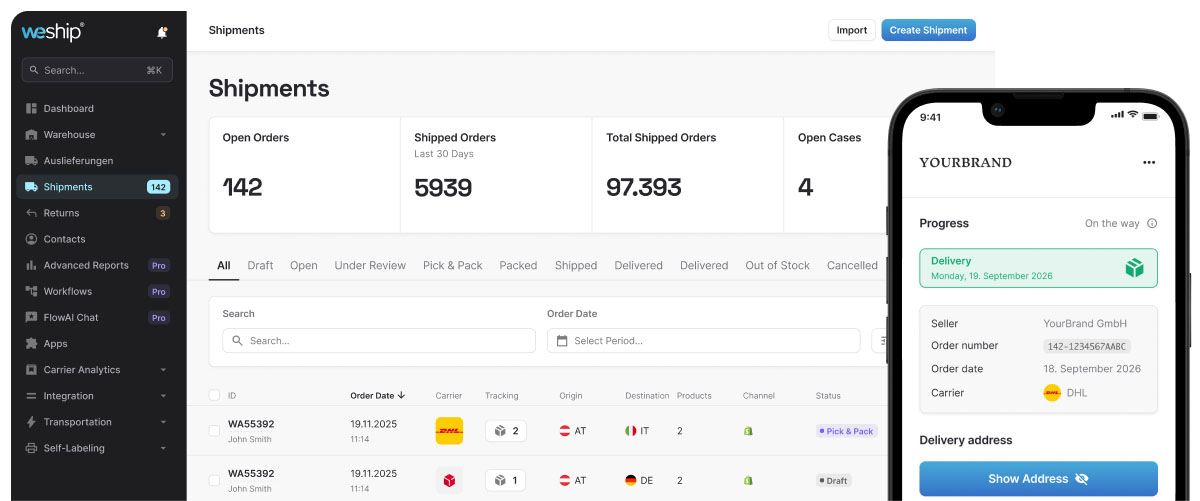The width and height of the screenshot is (1200, 501).
Task: Open Apps from the sidebar puzzle icon
Action: pyautogui.click(x=31, y=344)
